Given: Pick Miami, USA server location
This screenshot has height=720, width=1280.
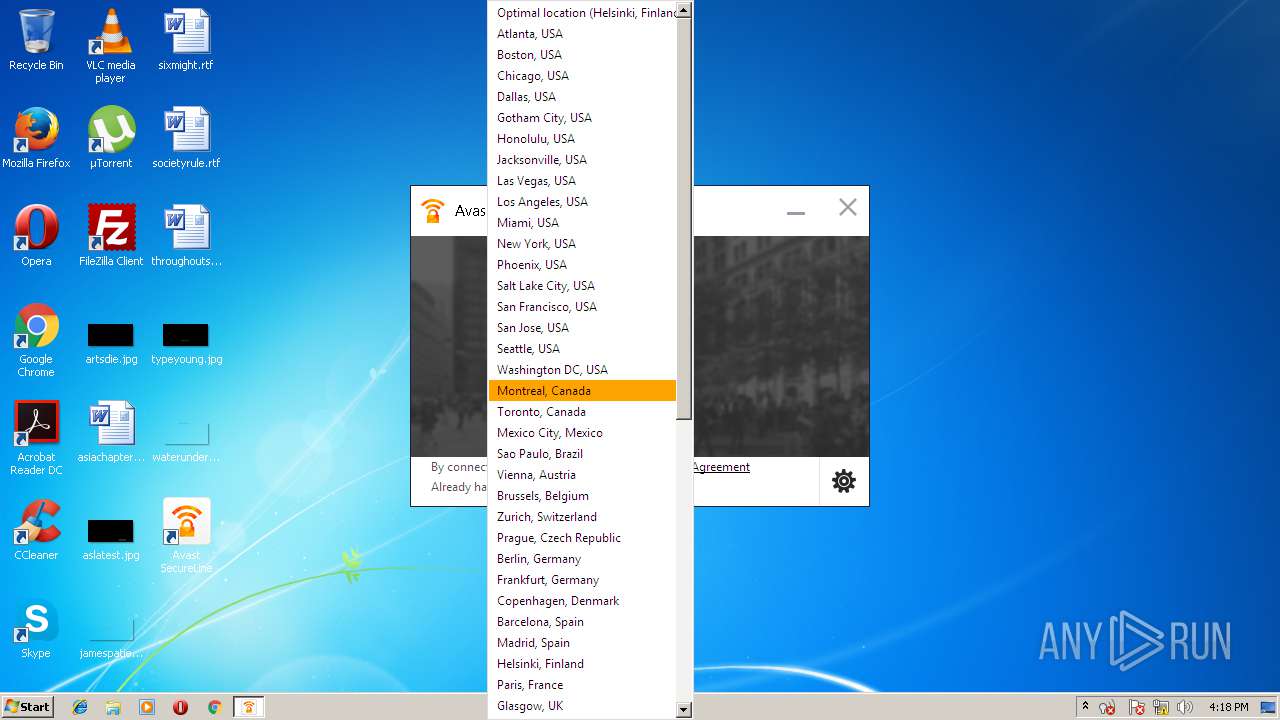Looking at the screenshot, I should [x=583, y=223].
